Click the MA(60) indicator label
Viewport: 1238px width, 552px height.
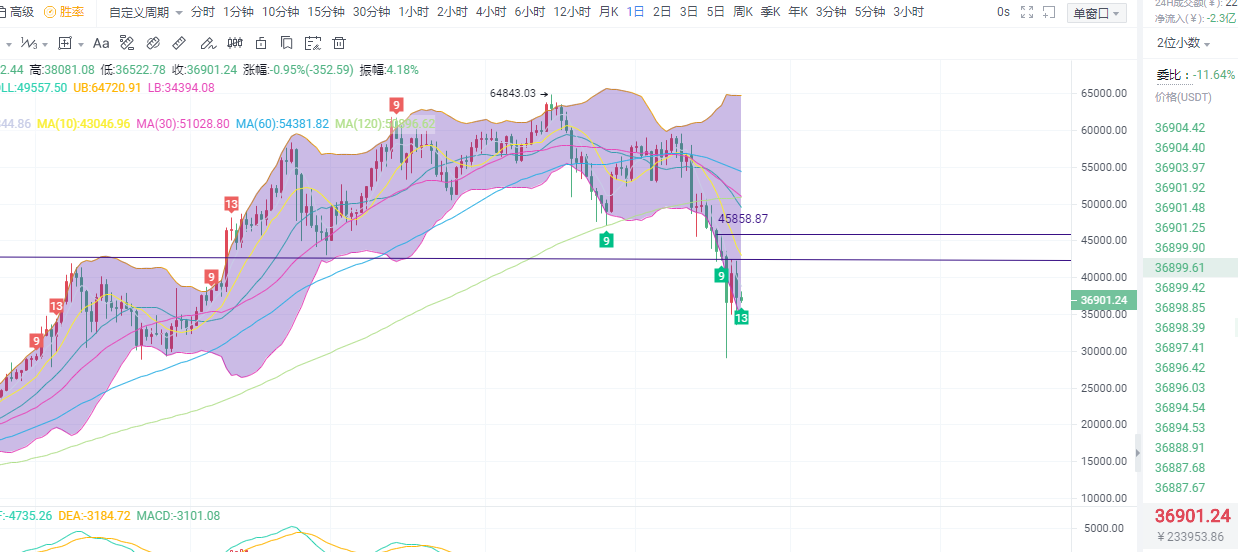point(282,124)
